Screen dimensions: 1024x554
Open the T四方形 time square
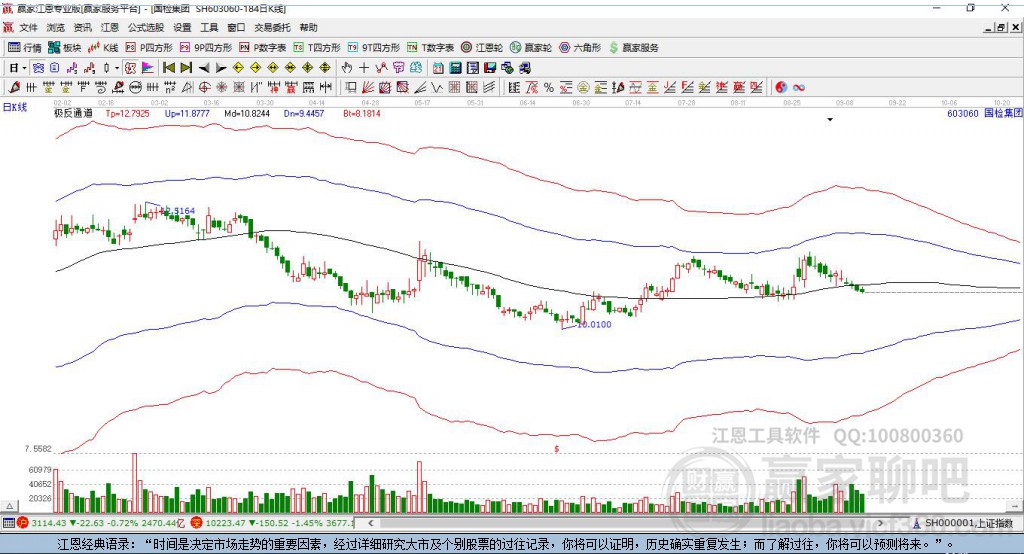(x=317, y=48)
